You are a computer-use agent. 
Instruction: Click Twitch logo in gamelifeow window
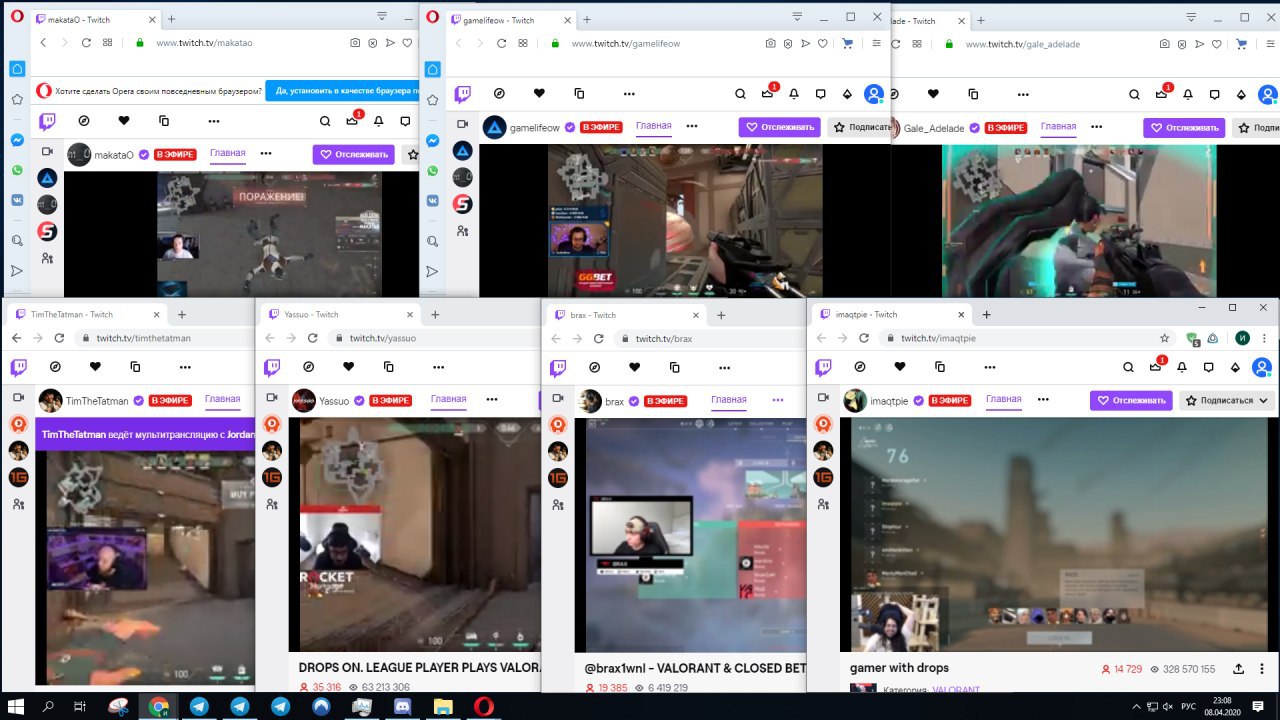point(462,94)
